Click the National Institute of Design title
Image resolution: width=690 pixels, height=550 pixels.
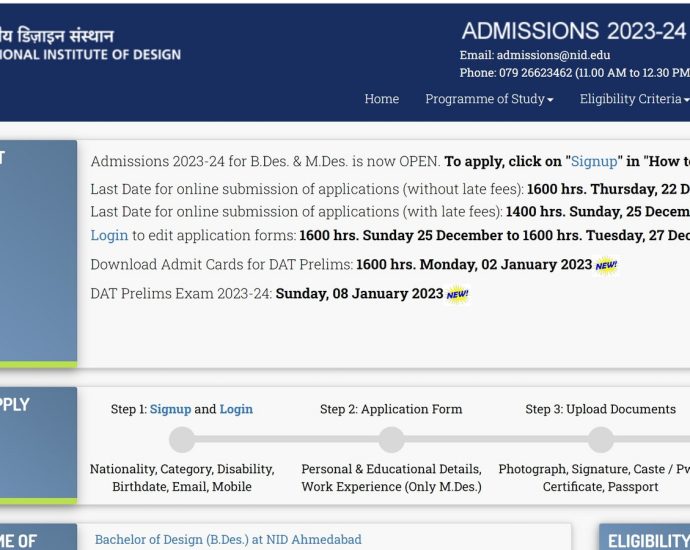pos(90,54)
